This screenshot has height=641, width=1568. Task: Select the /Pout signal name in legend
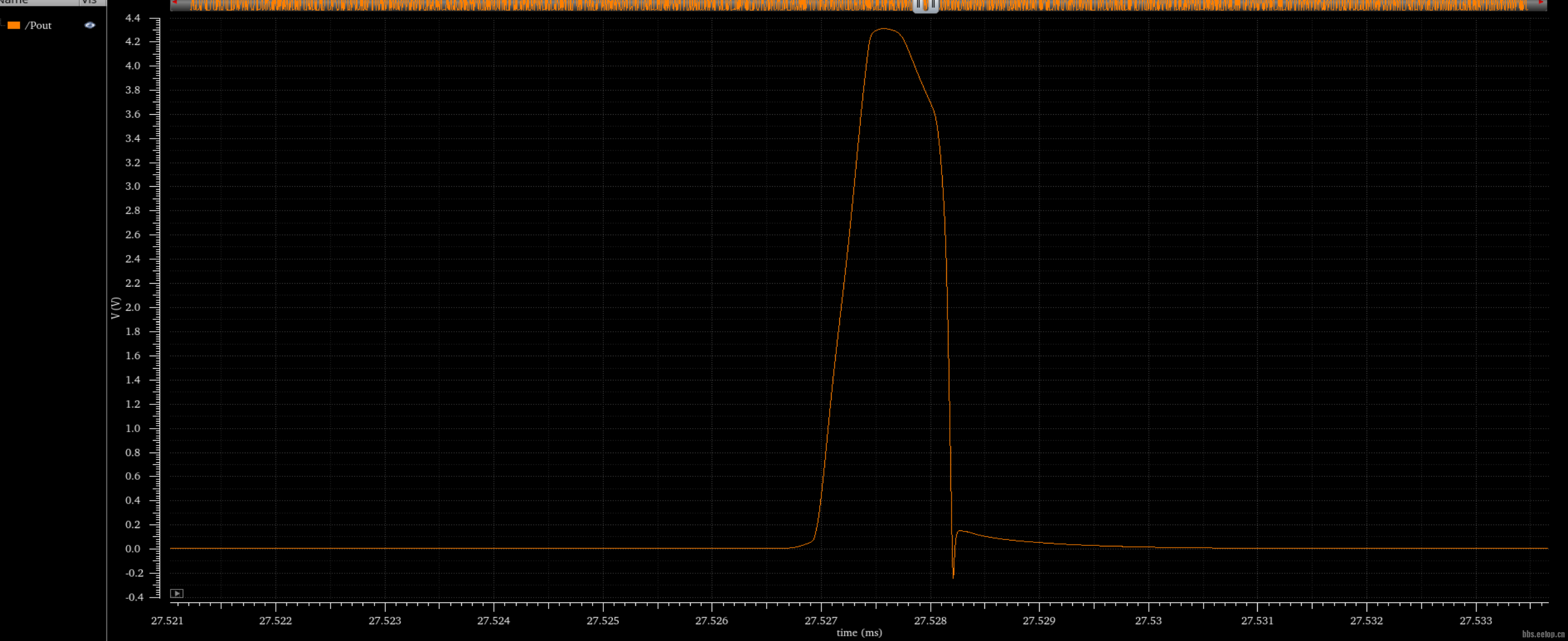pos(39,25)
